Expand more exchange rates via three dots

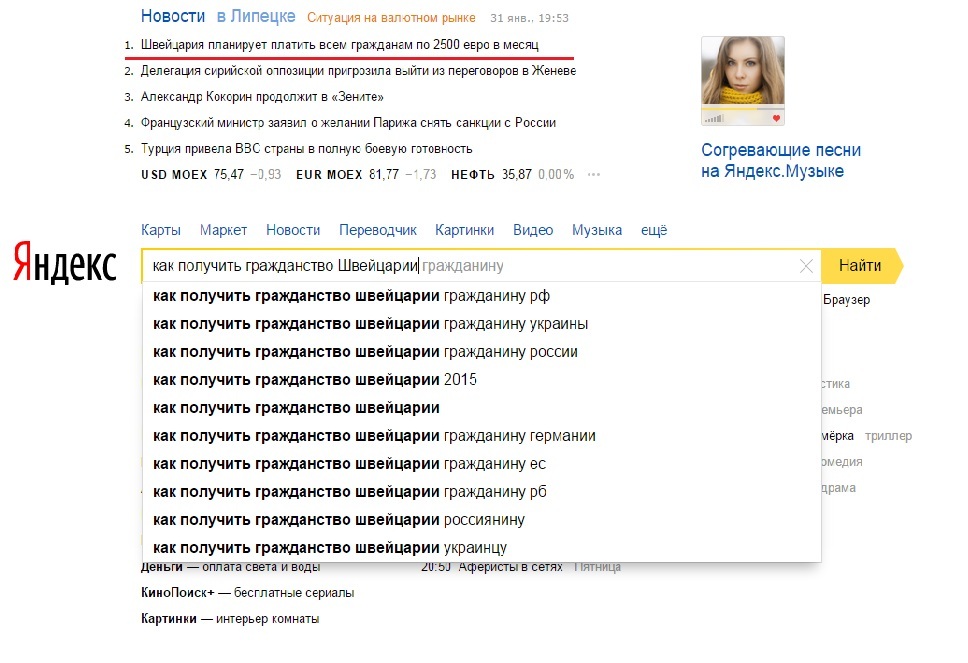click(594, 175)
